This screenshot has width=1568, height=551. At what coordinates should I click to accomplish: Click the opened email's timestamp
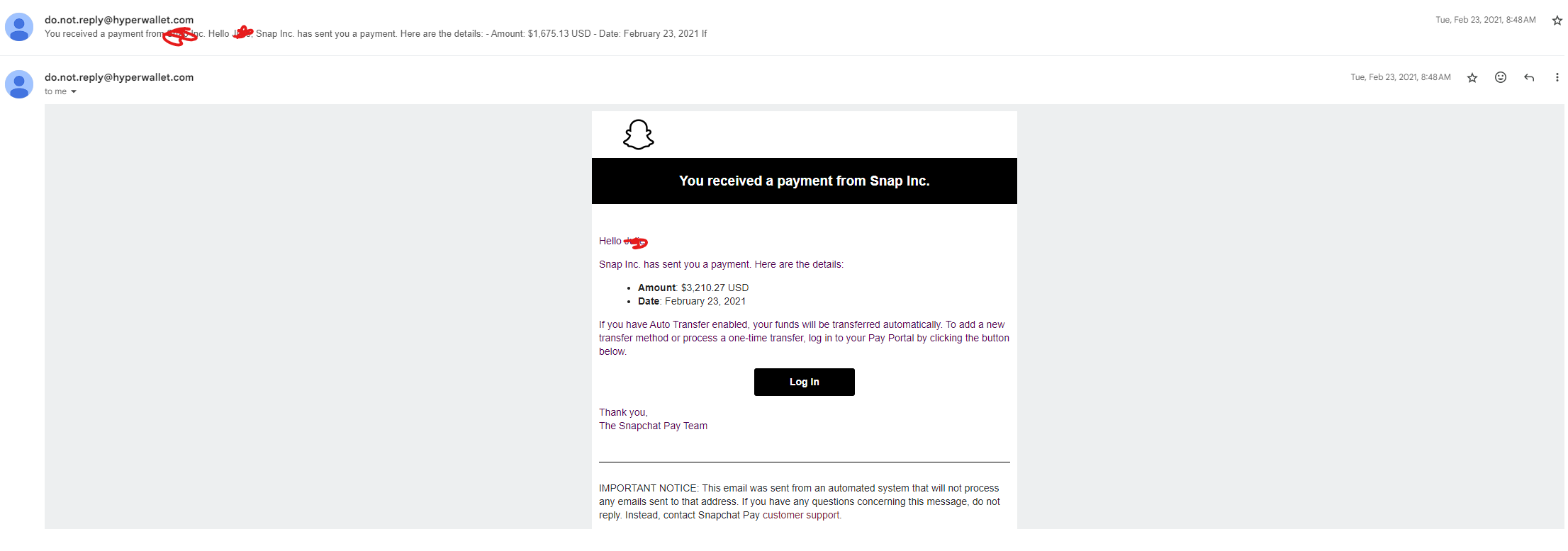click(x=1400, y=77)
